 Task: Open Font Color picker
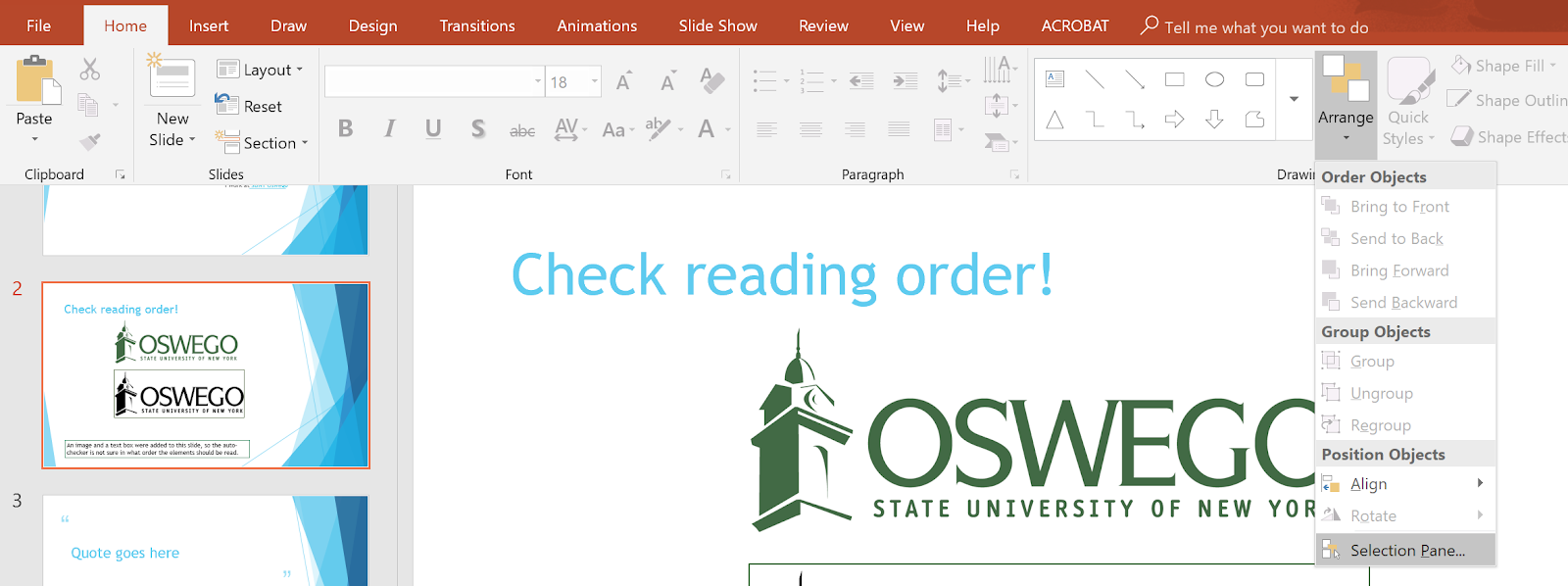713,128
